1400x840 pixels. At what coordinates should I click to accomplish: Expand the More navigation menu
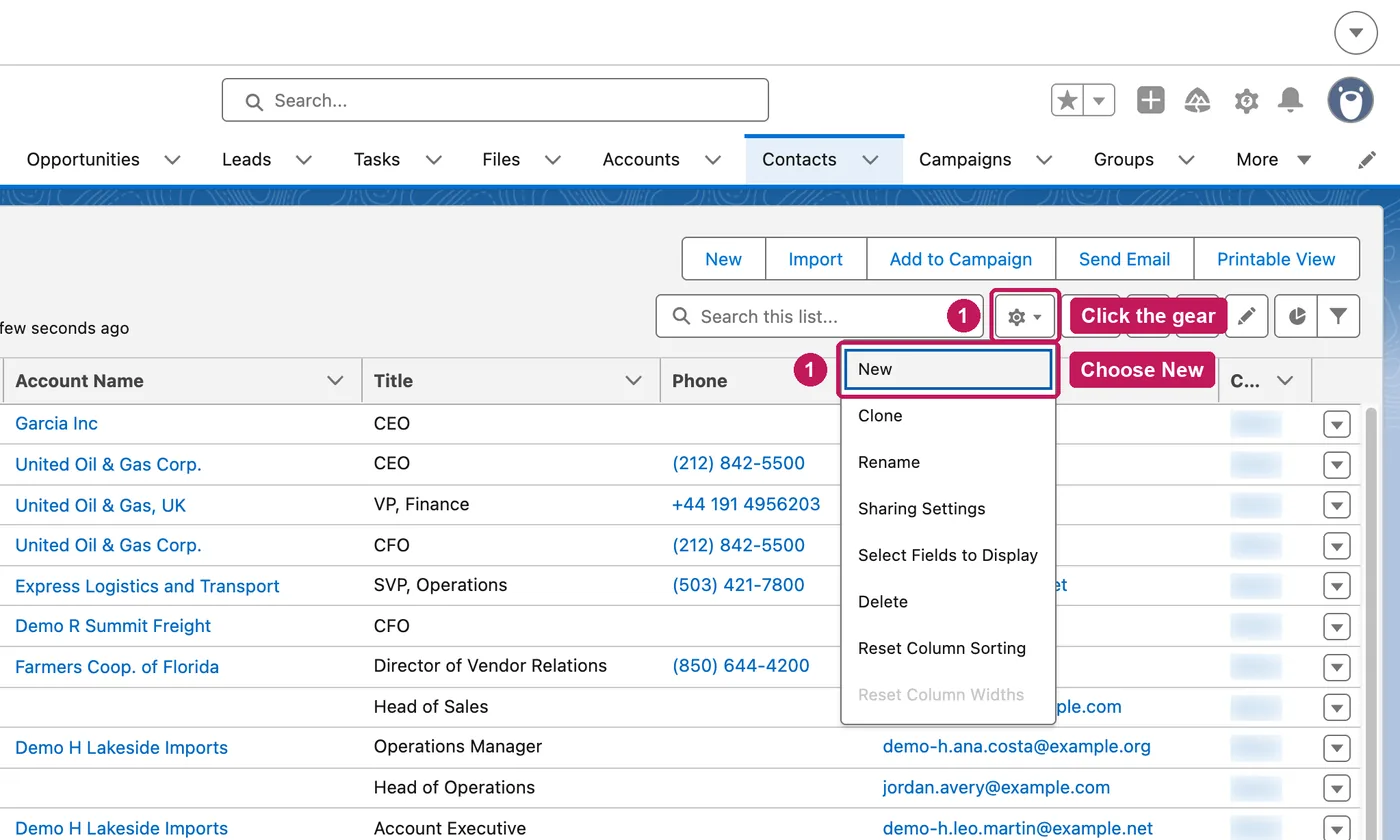(1273, 160)
